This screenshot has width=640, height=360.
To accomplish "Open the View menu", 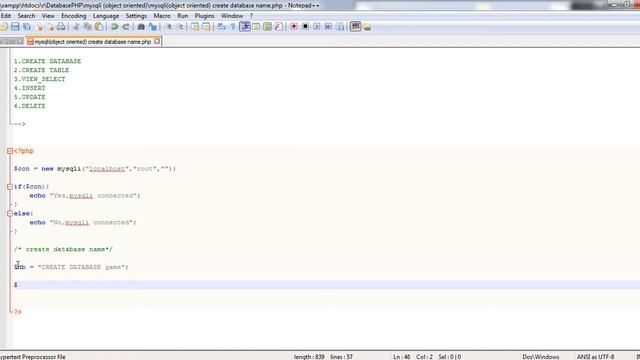I will coord(48,16).
